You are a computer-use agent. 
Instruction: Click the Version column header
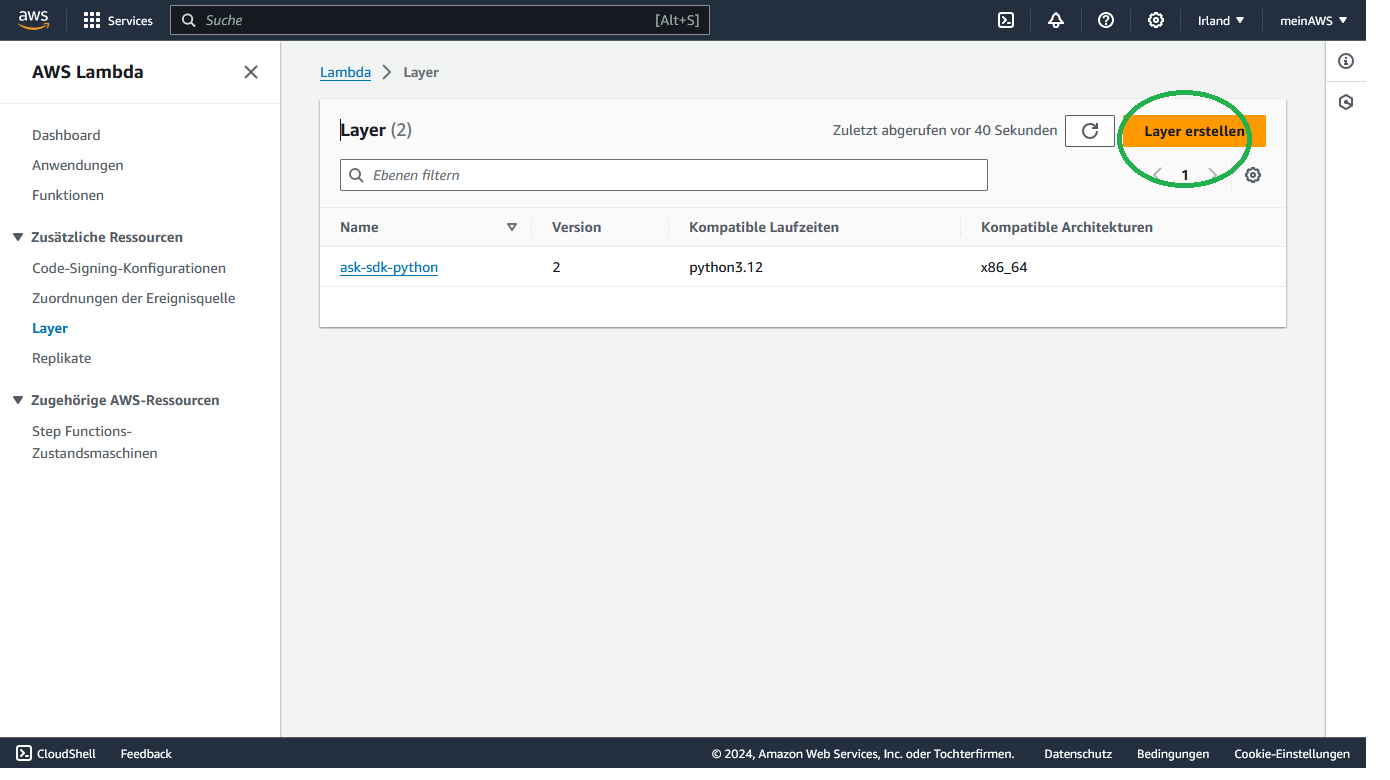pos(577,227)
